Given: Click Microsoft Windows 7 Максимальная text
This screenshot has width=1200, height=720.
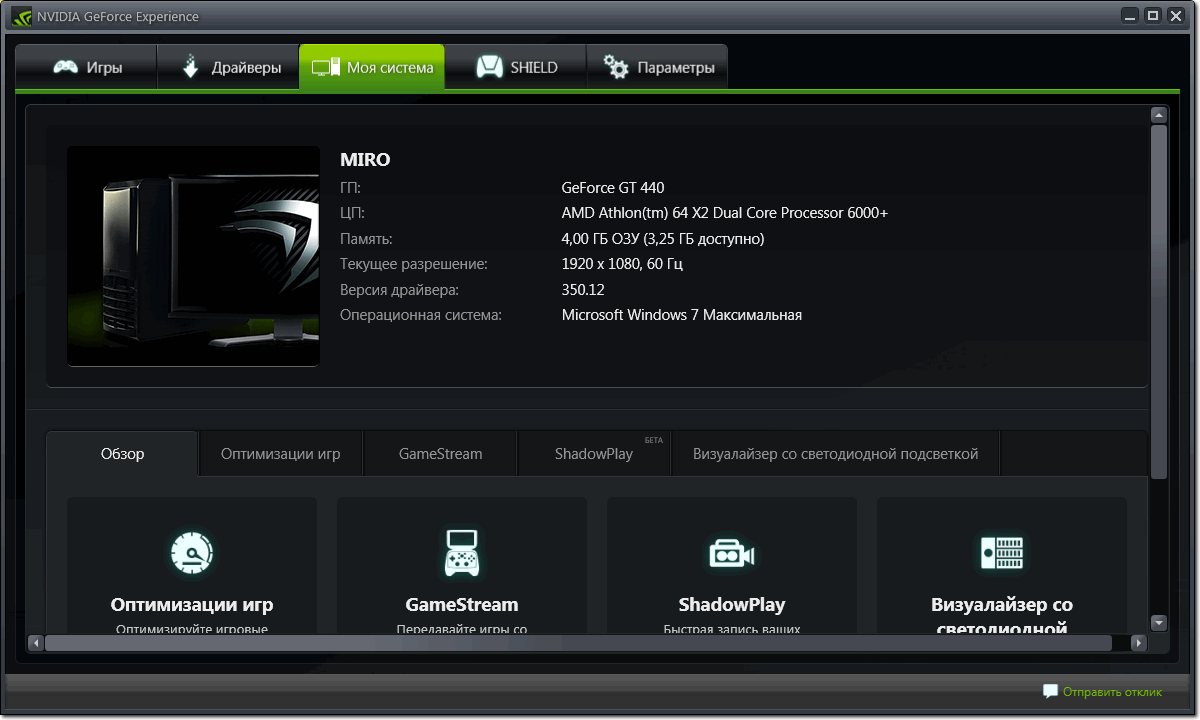Looking at the screenshot, I should (682, 315).
